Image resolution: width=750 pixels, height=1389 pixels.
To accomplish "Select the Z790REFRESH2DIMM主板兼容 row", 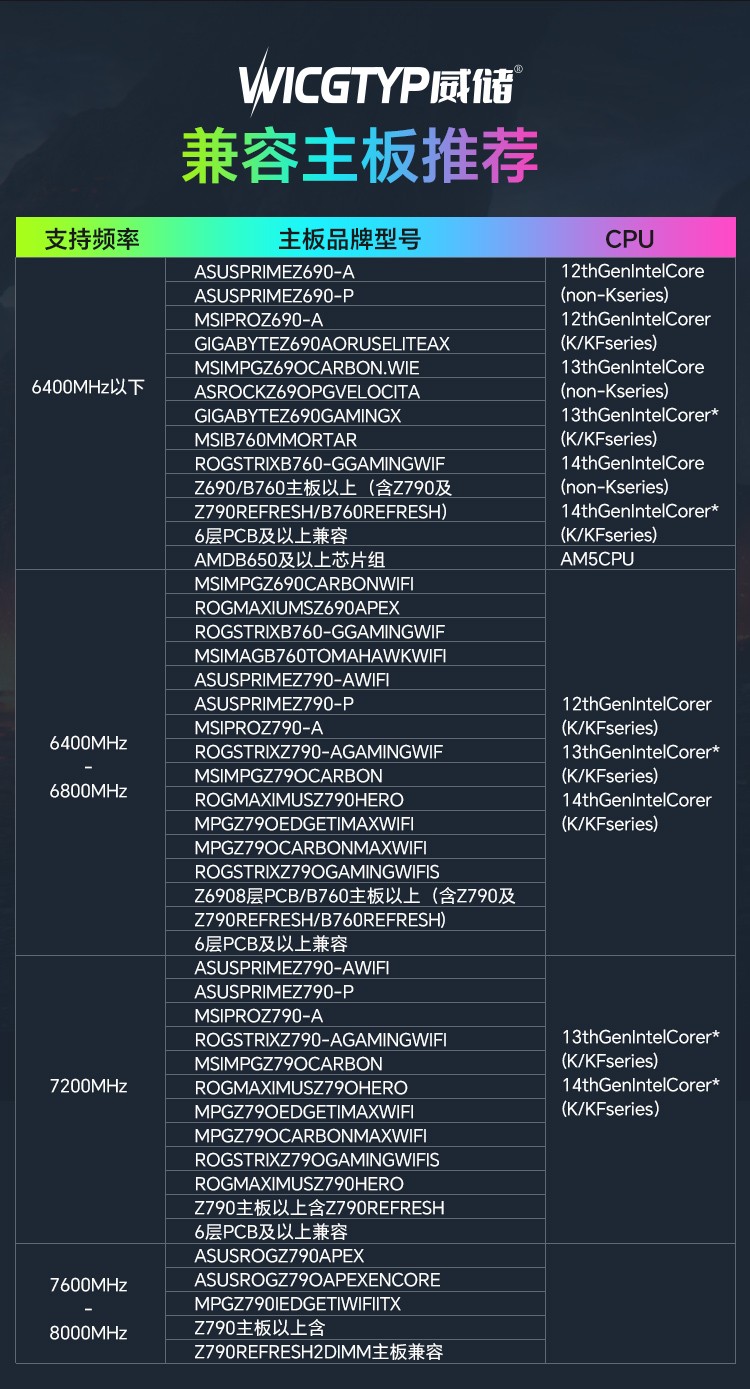I will (x=355, y=1351).
